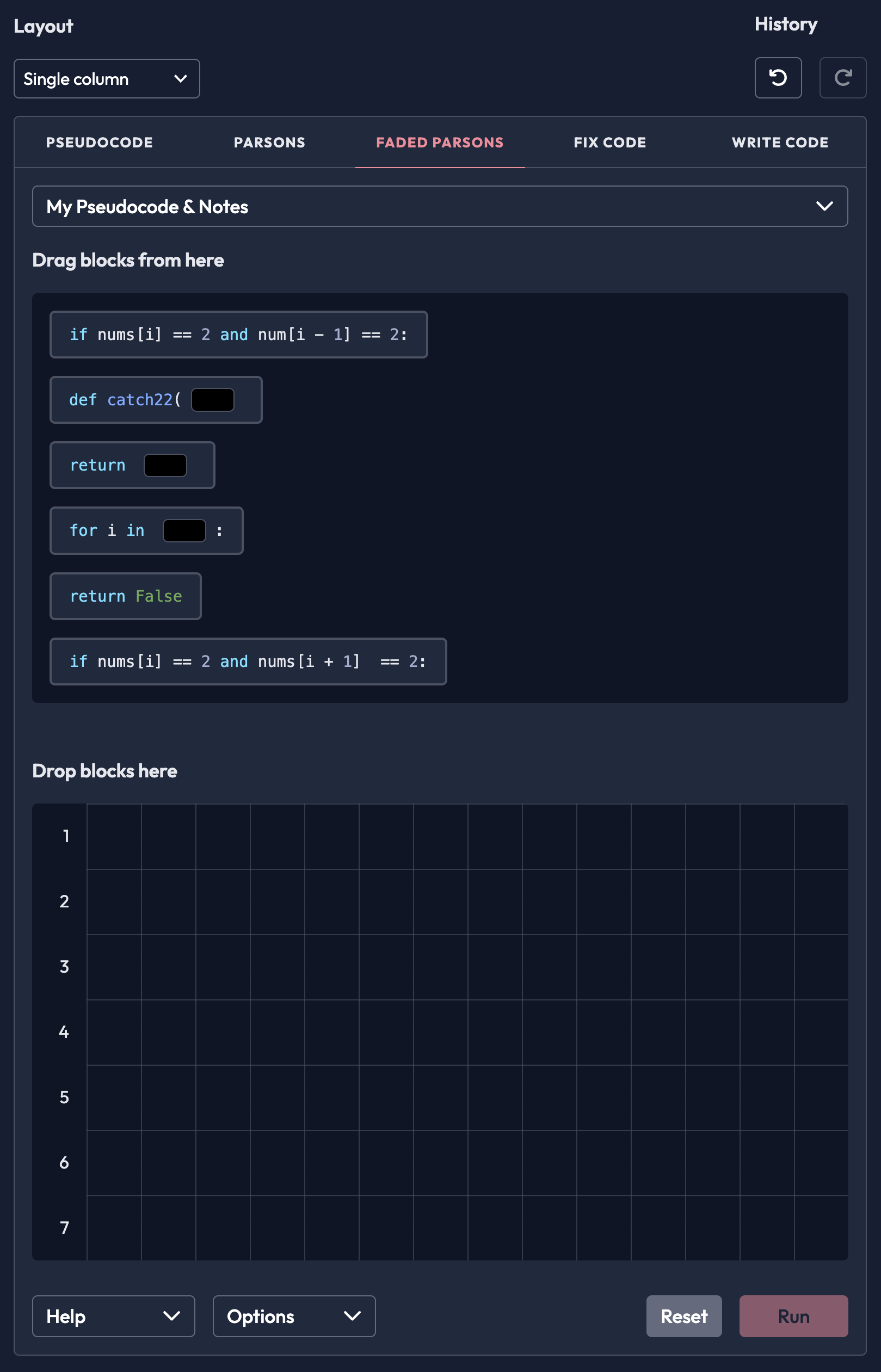
Task: Click line 1 in the drop area
Action: point(466,836)
